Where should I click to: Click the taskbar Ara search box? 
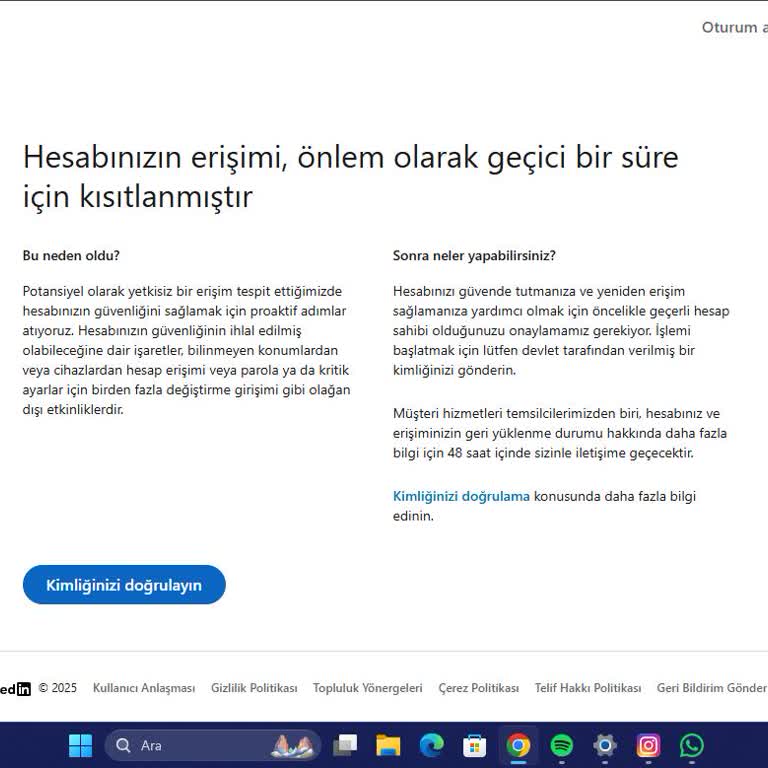click(x=213, y=745)
